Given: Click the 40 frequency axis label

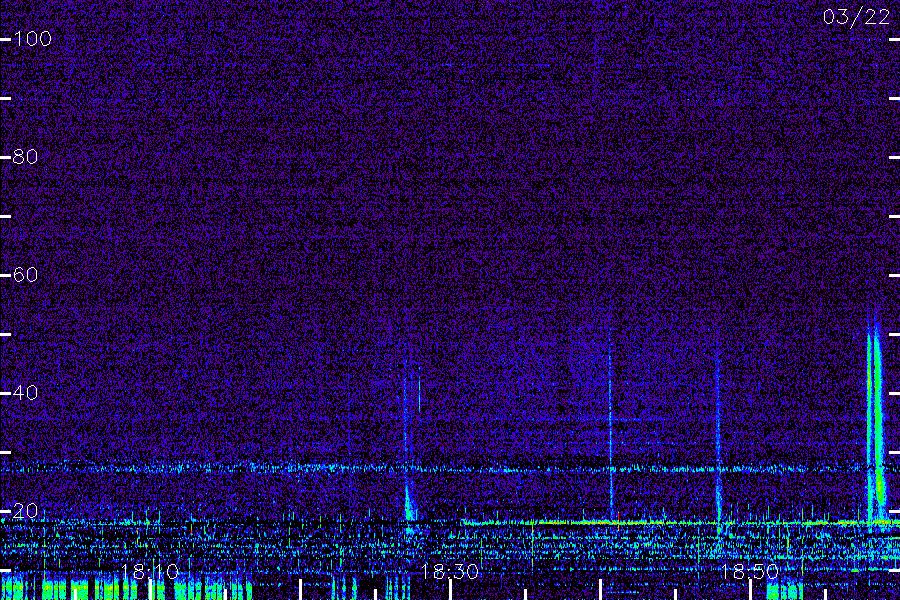Looking at the screenshot, I should pos(25,393).
